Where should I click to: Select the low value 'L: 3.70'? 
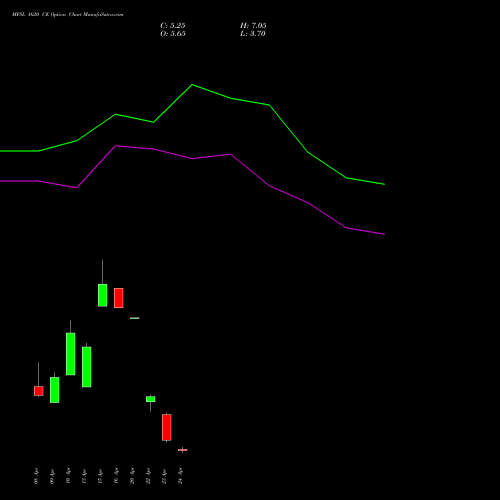click(253, 34)
